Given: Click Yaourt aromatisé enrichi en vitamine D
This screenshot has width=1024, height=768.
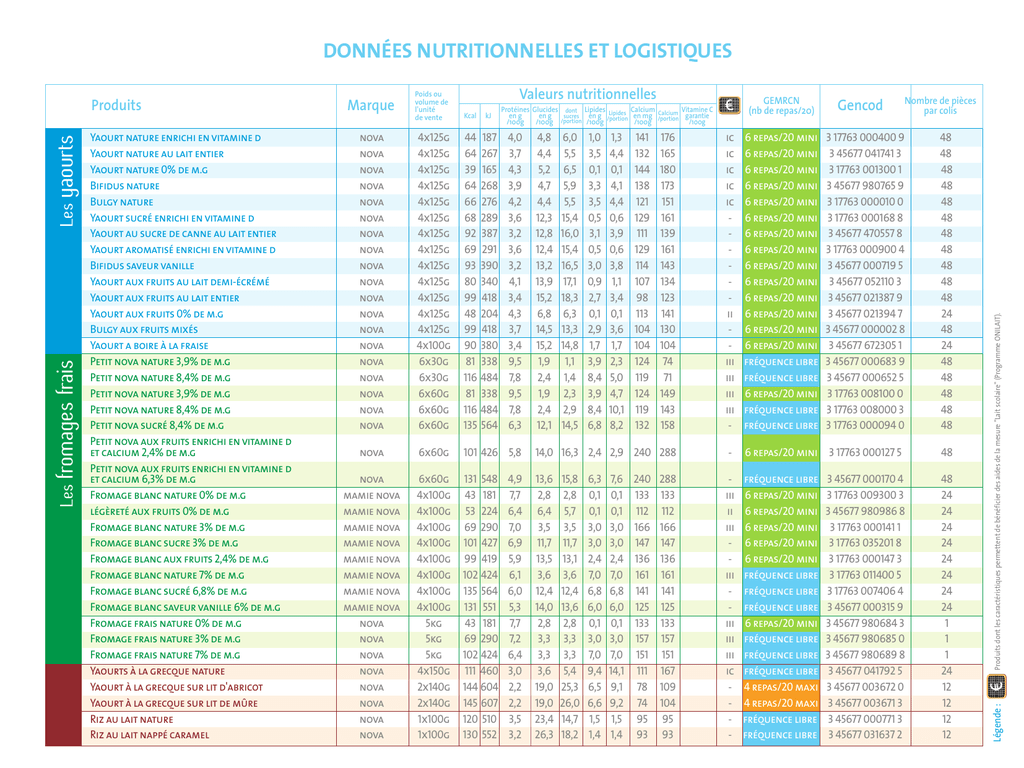Looking at the screenshot, I should [x=183, y=250].
